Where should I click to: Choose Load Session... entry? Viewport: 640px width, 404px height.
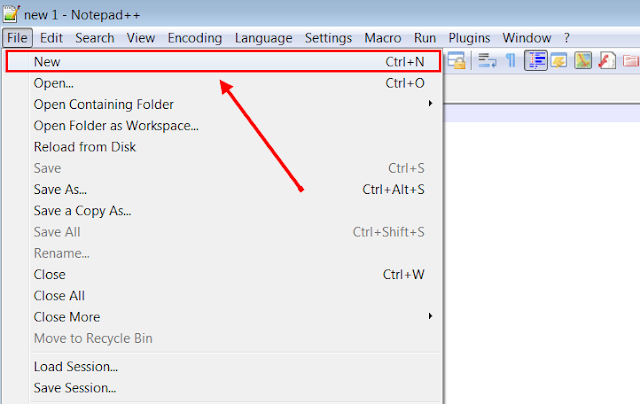coord(224,366)
